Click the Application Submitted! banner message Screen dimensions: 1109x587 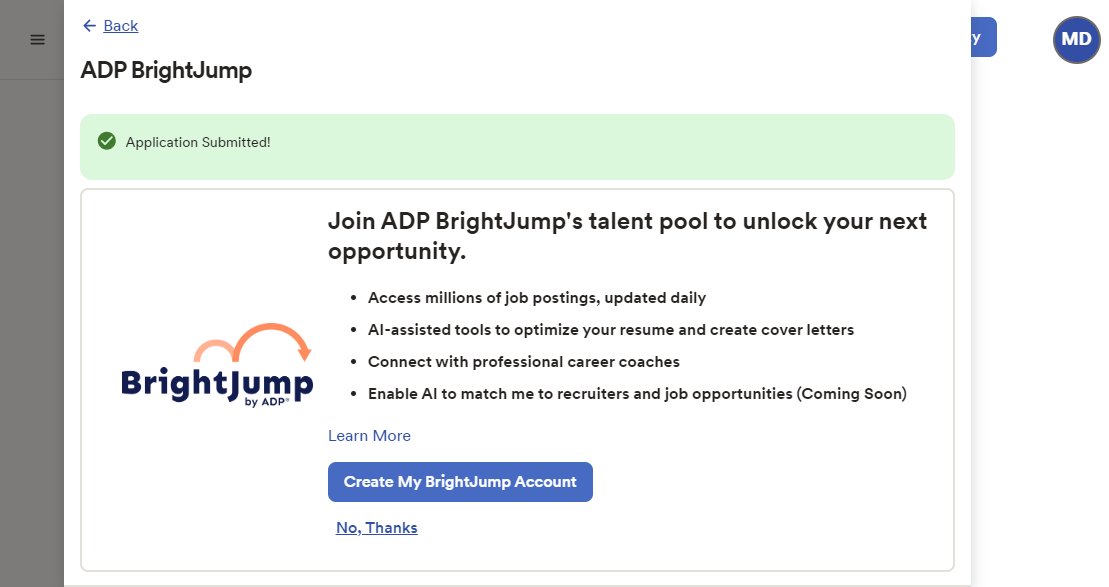click(x=198, y=142)
